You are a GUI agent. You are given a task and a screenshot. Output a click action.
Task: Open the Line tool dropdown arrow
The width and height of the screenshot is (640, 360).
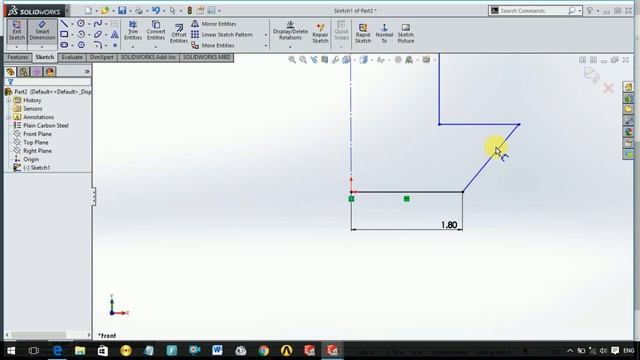(72, 24)
